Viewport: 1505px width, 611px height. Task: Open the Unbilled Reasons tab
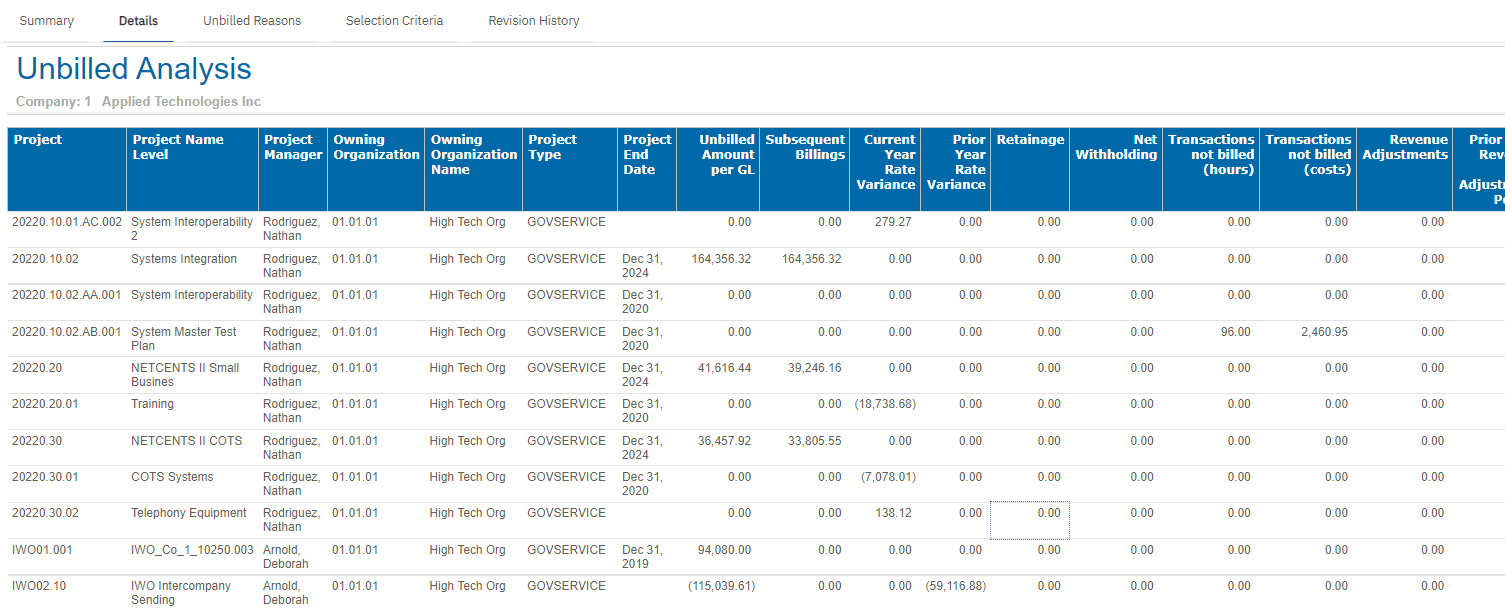coord(252,21)
